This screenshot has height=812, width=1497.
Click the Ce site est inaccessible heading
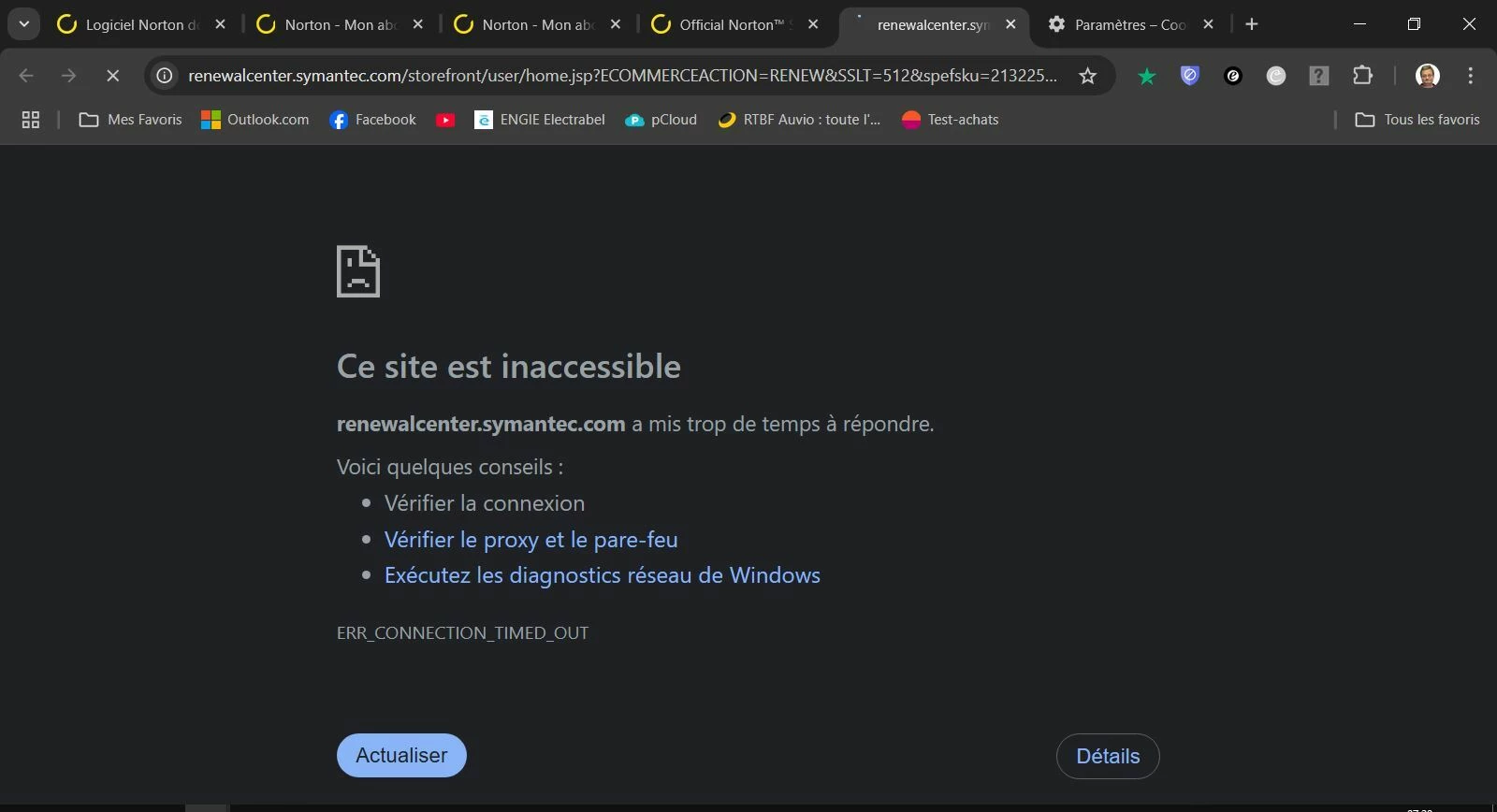tap(509, 367)
